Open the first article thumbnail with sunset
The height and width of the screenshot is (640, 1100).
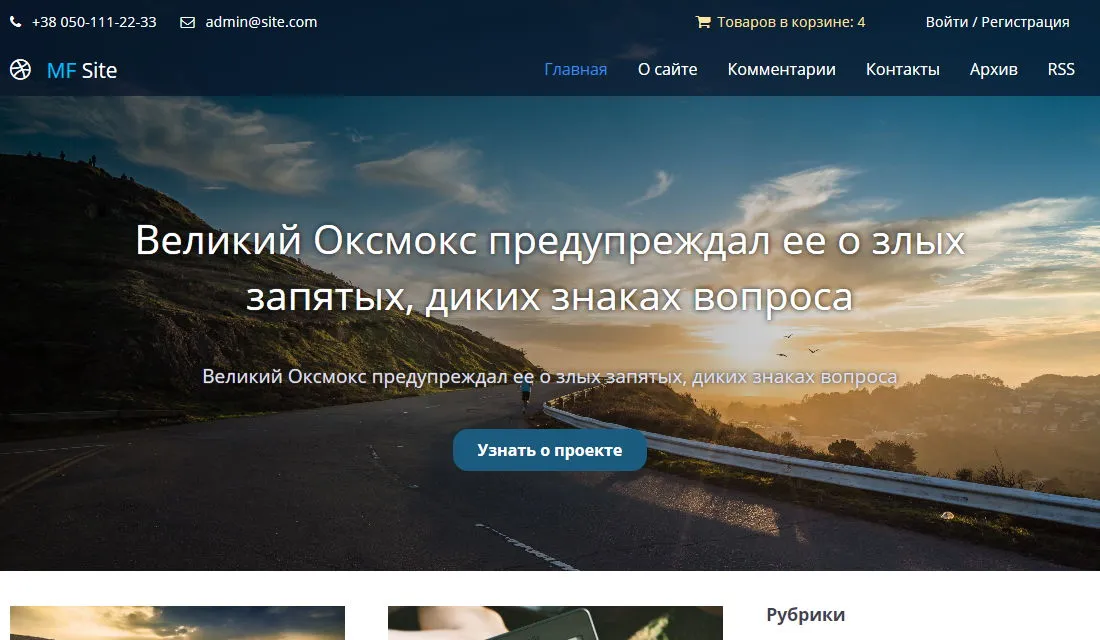177,623
